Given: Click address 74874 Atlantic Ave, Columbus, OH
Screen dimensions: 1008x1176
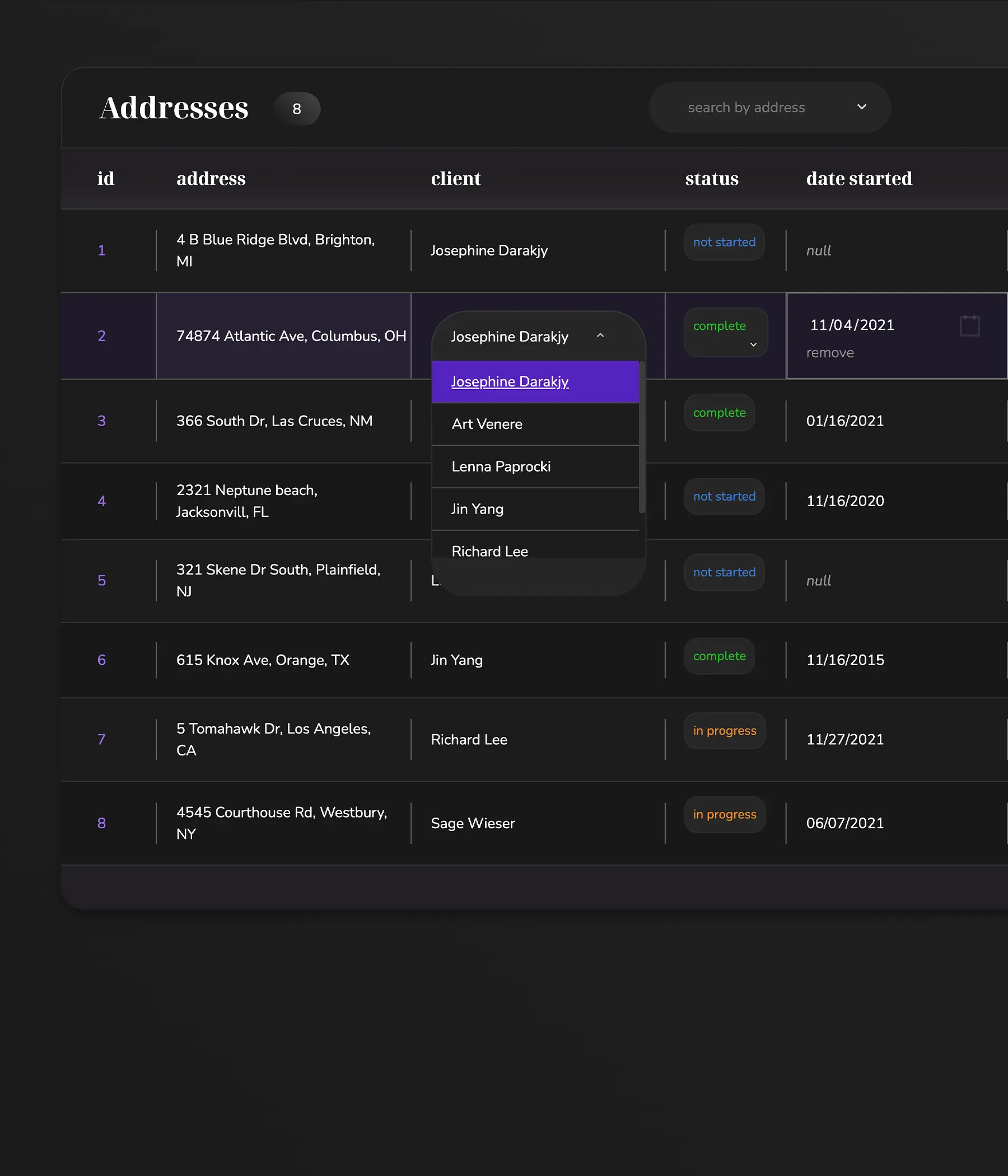Looking at the screenshot, I should (x=291, y=336).
